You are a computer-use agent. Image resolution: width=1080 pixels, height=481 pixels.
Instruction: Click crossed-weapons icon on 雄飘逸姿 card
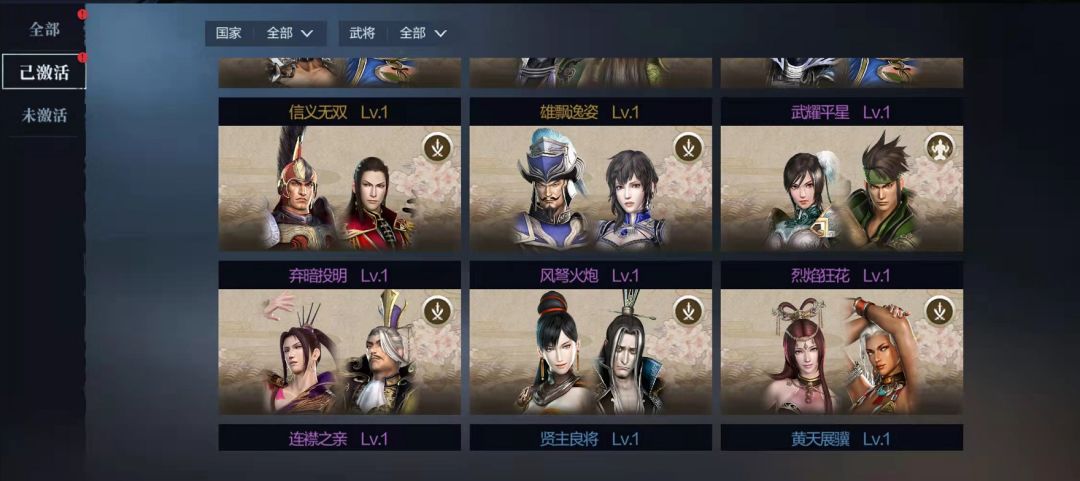pos(688,147)
